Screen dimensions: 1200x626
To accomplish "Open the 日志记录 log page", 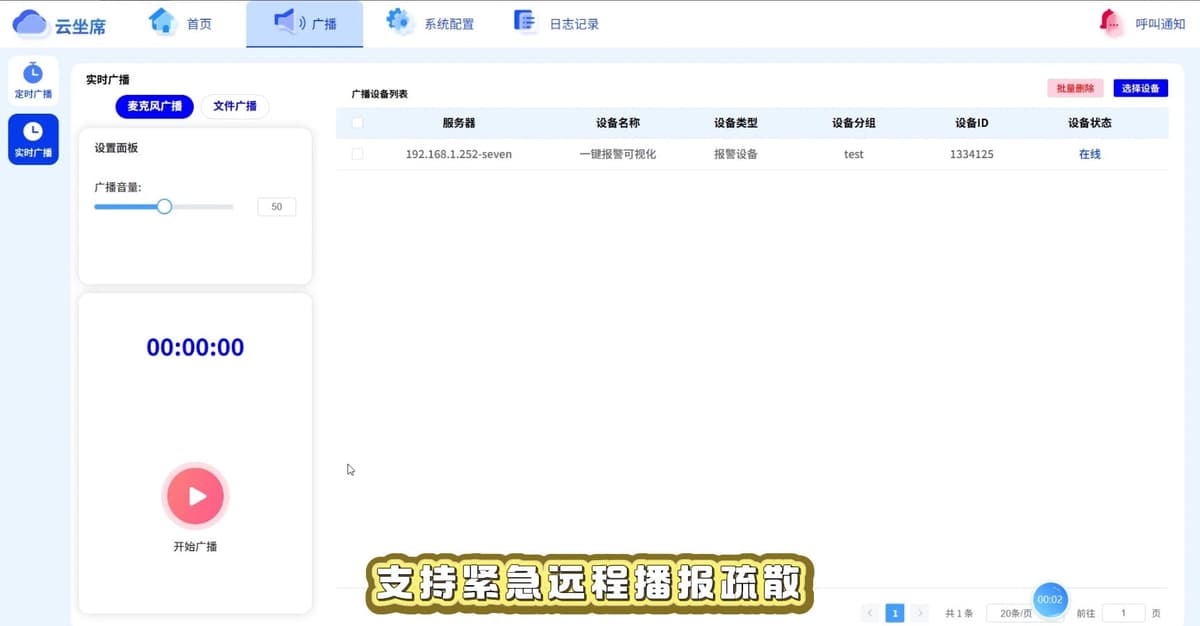I will coord(556,23).
